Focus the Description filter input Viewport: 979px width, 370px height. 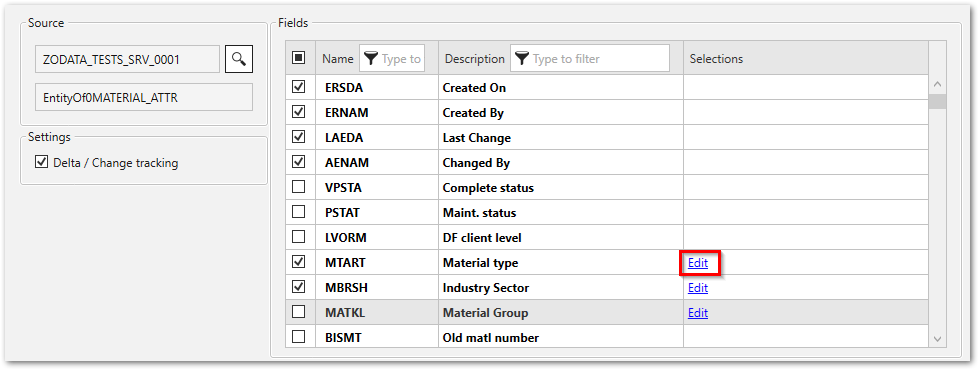click(590, 59)
